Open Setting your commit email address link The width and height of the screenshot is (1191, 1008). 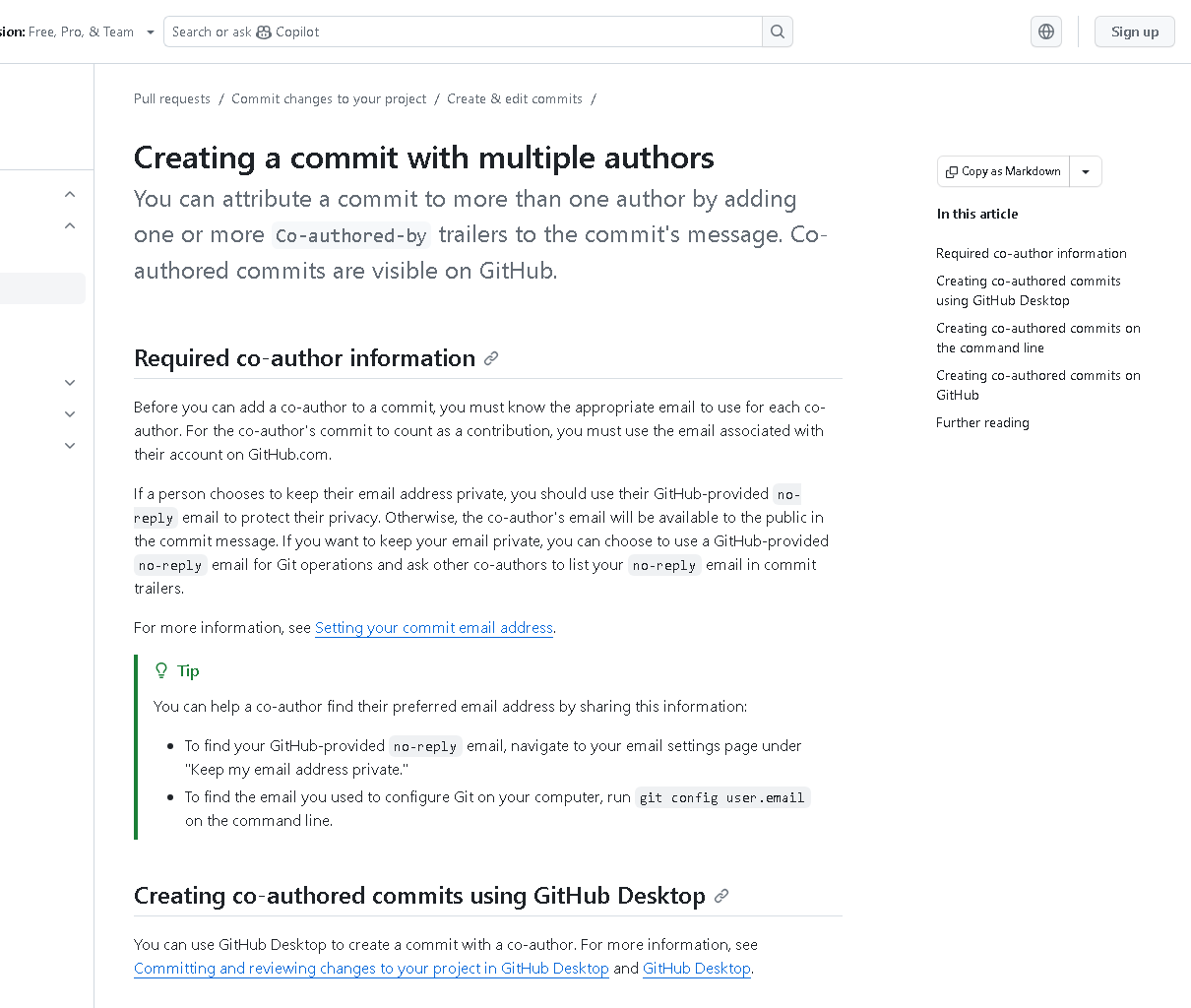tap(434, 627)
